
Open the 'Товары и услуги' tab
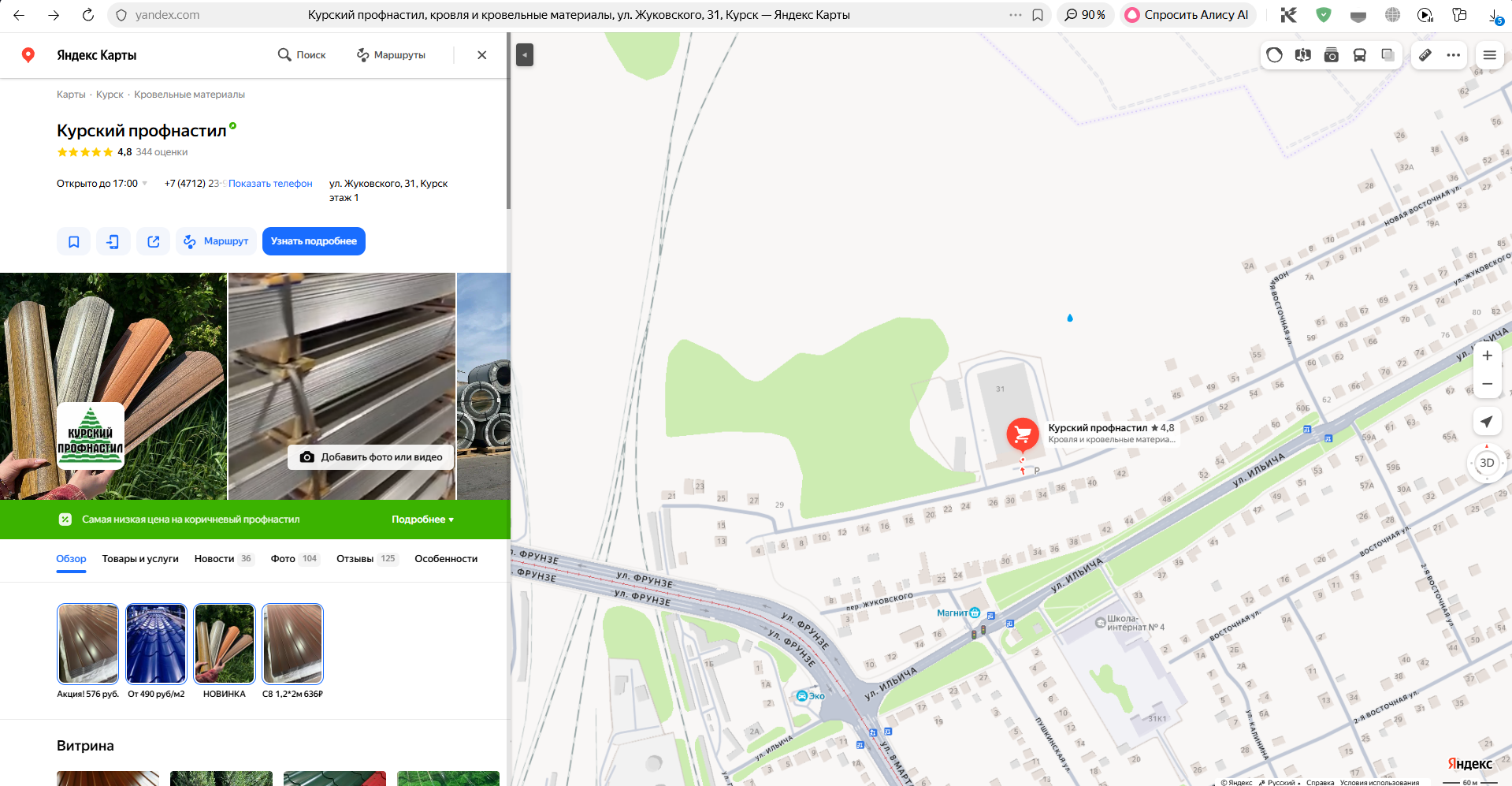tap(140, 559)
